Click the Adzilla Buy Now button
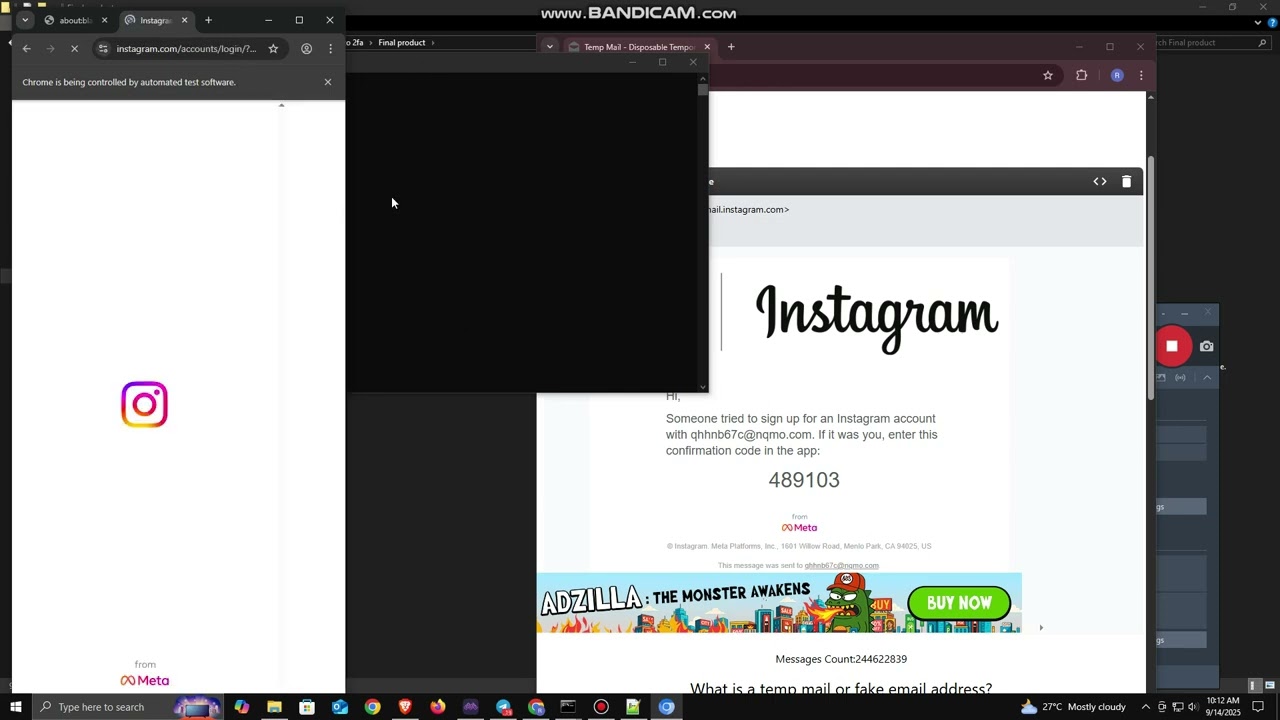 click(x=959, y=603)
